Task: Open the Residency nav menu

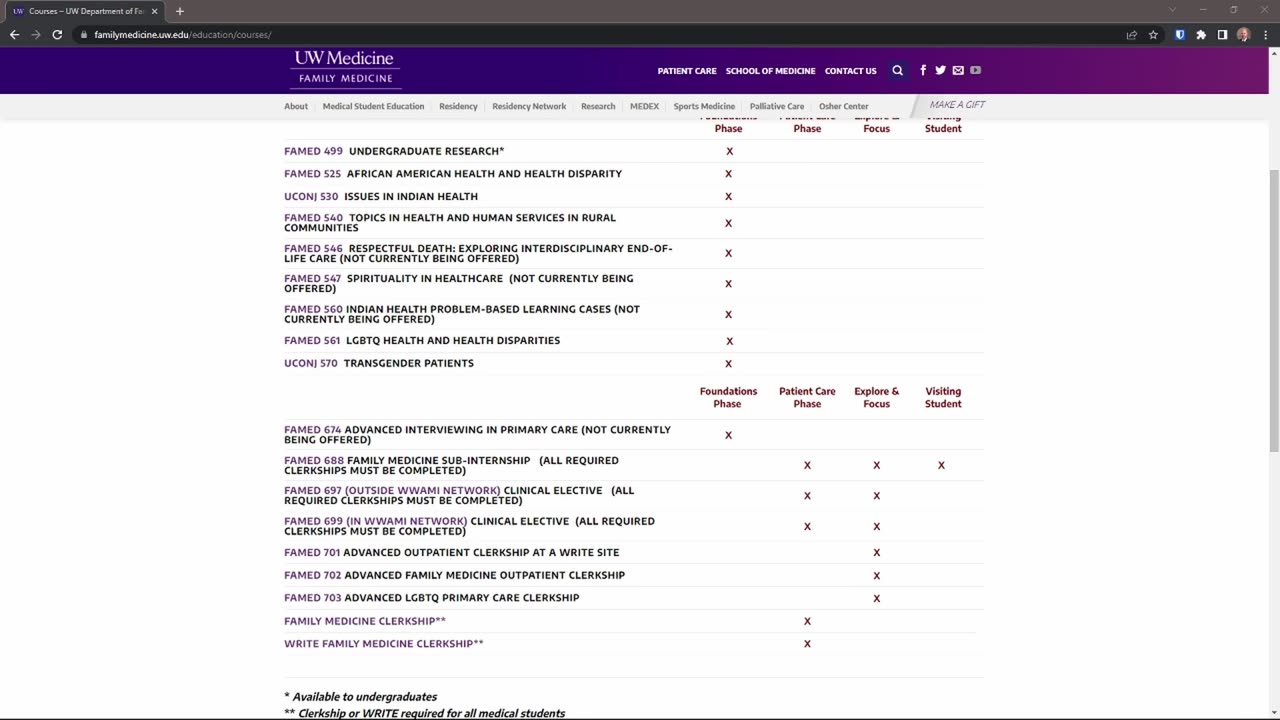Action: pos(458,106)
